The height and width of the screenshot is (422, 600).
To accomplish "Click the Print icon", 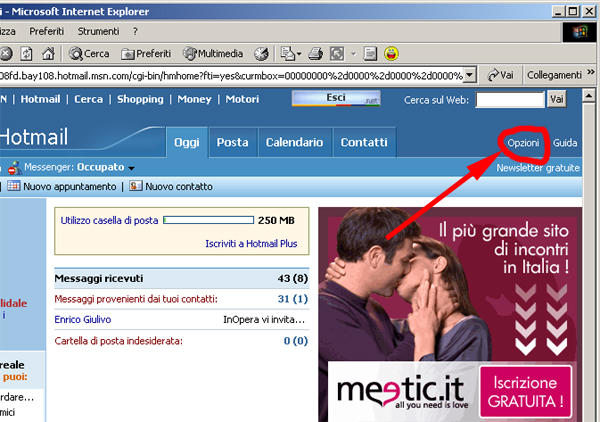I will pos(315,54).
